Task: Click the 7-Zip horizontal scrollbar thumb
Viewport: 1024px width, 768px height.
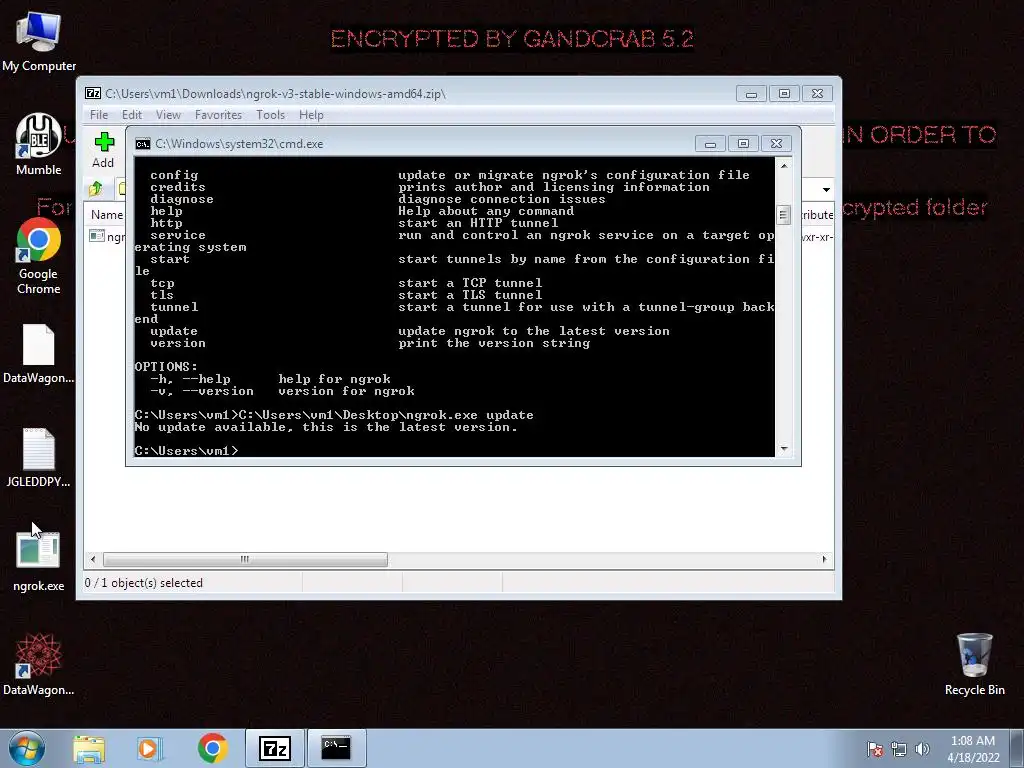Action: click(x=245, y=560)
